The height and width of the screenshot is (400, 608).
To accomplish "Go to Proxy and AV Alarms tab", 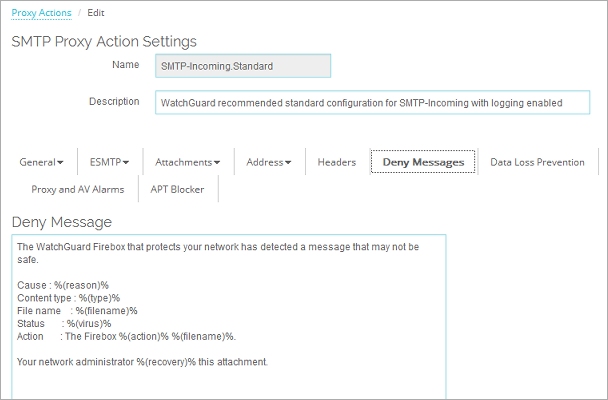I will [x=77, y=188].
